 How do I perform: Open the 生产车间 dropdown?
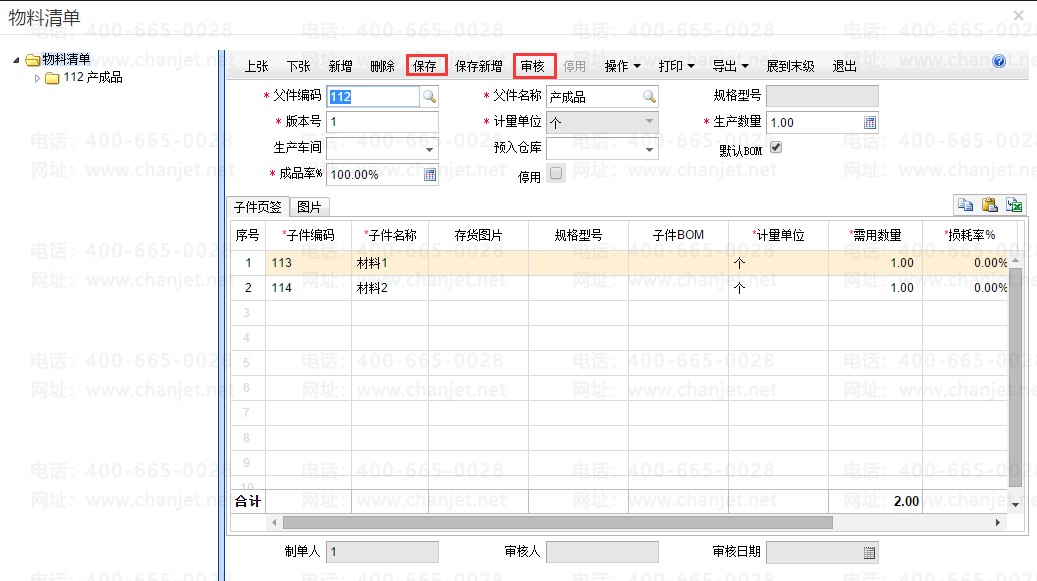tap(429, 149)
